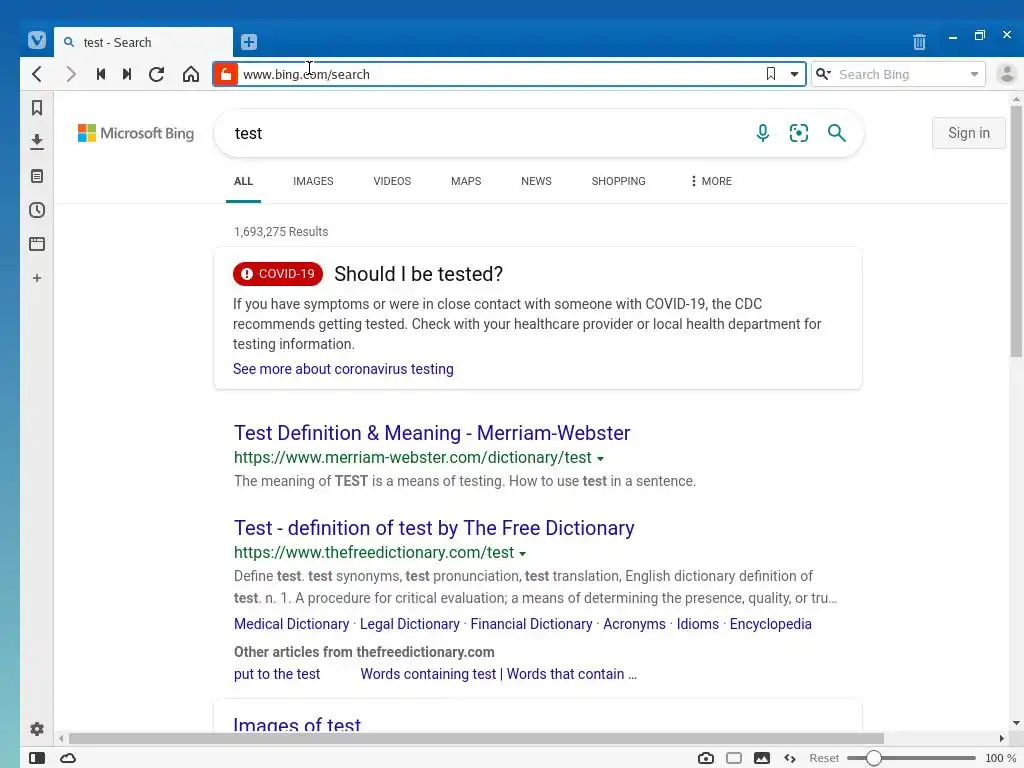The image size is (1024, 768).
Task: Add a web panel
Action: click(x=37, y=278)
